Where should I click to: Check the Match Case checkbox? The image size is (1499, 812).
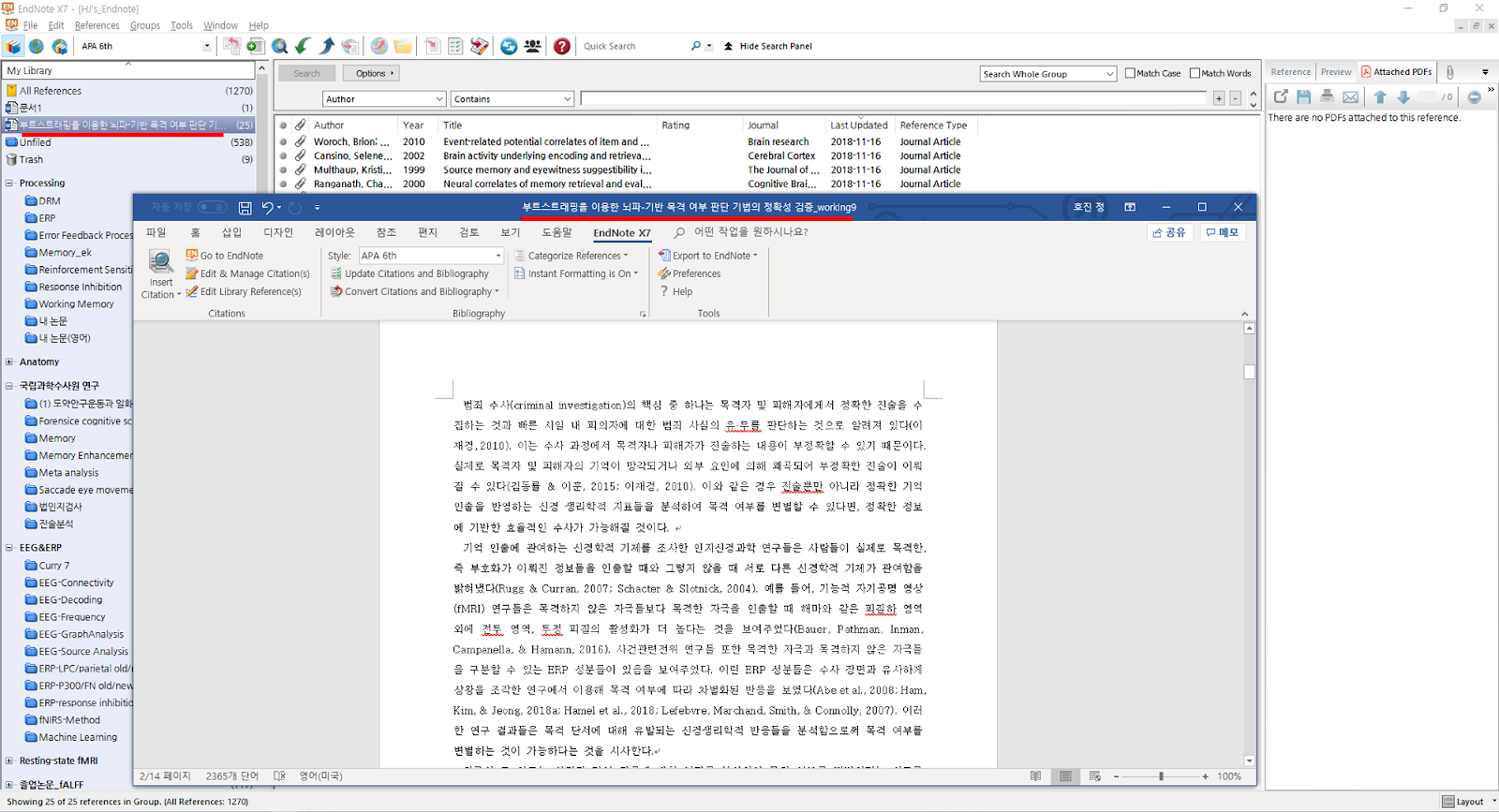1130,73
